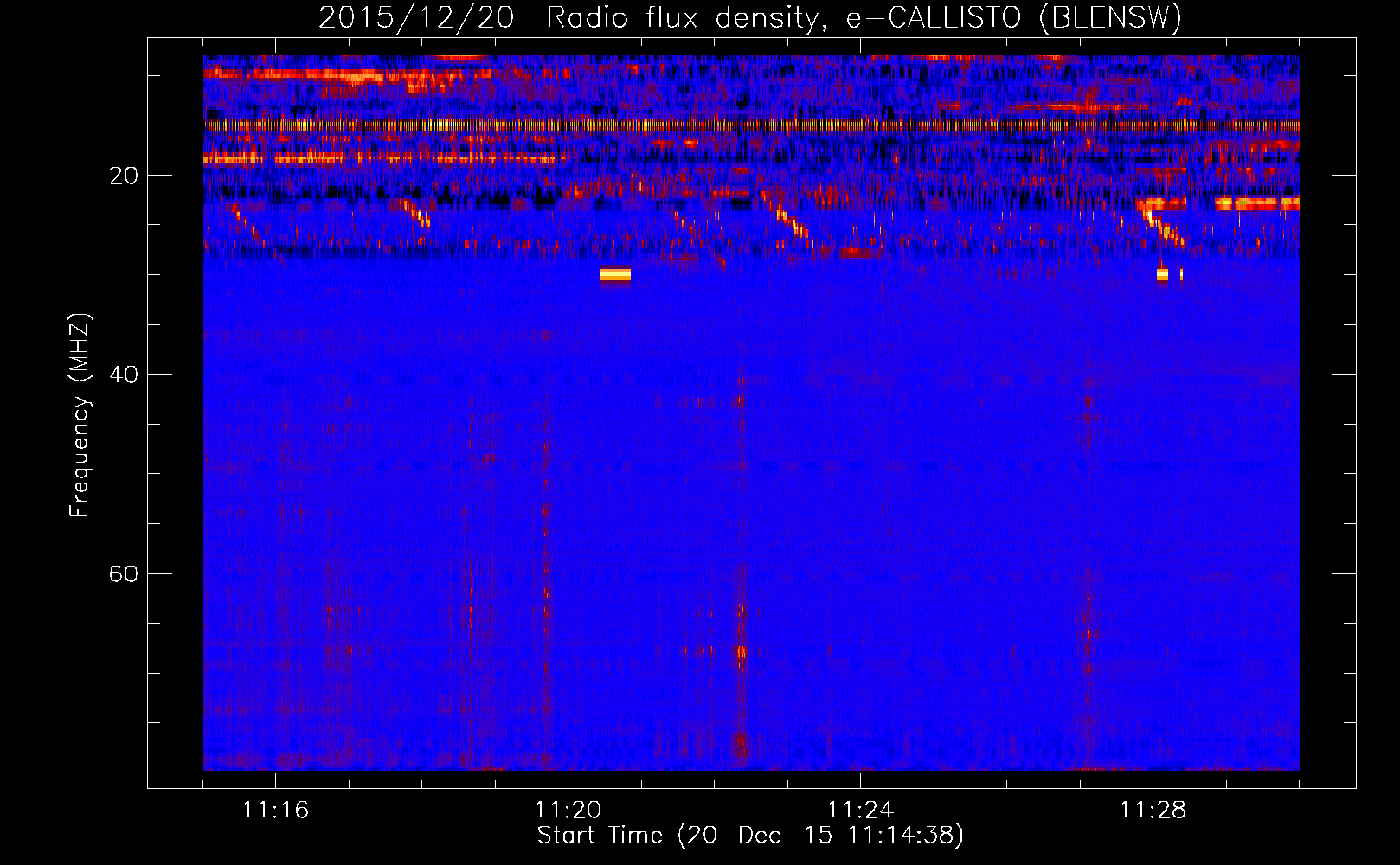The image size is (1400, 865).
Task: Click the plot title 'Radio flux density, e-CALLISTO (BLENSW)'
Action: 864,17
